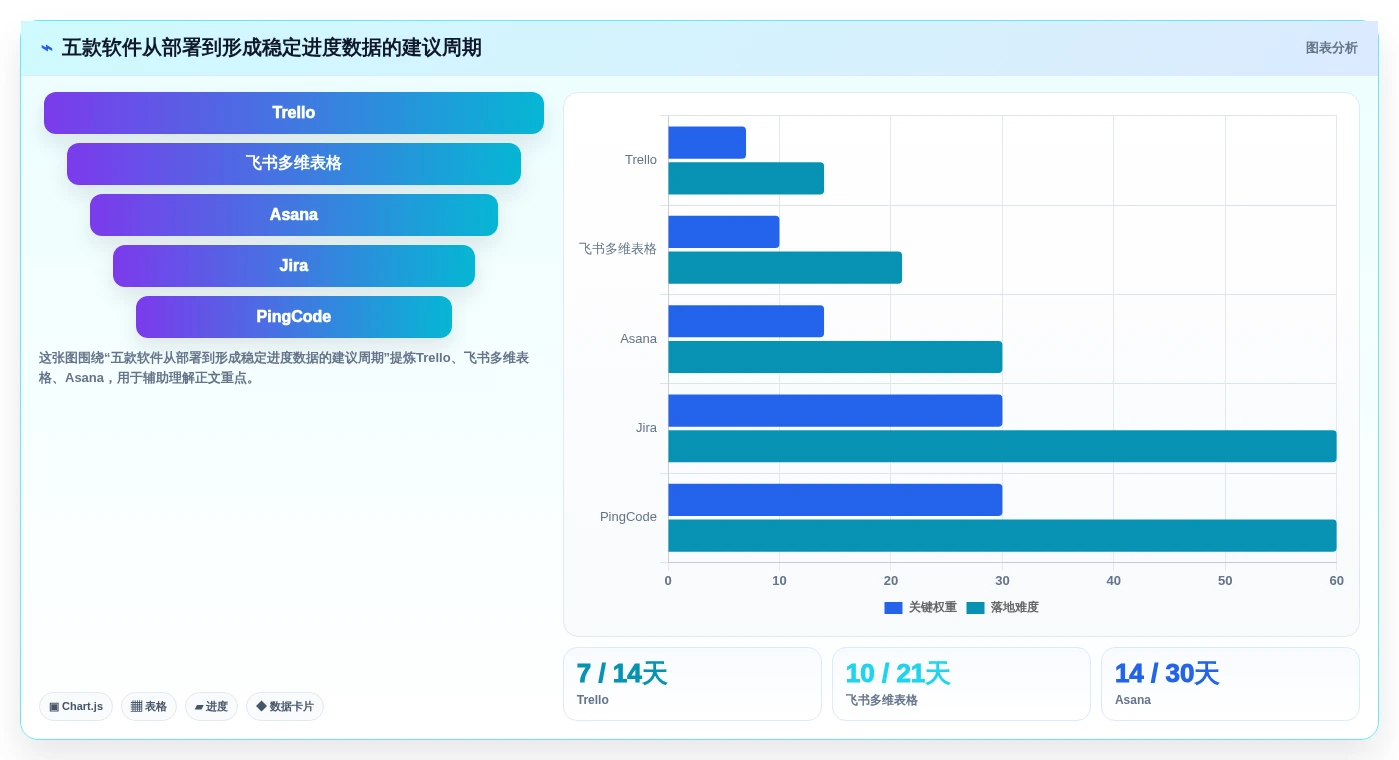The width and height of the screenshot is (1399, 760).
Task: Open the 10 / 21天 飞书多维表格 data card
Action: tap(961, 684)
